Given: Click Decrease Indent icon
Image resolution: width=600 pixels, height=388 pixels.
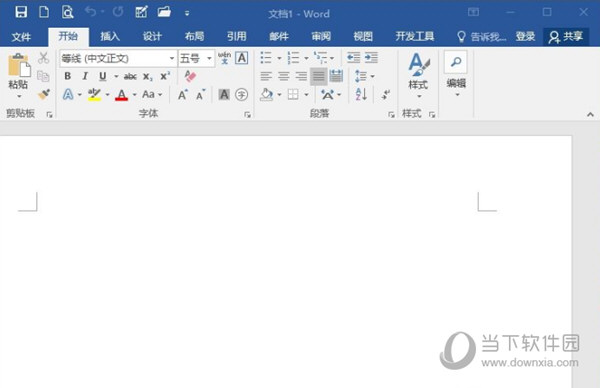Looking at the screenshot, I should click(354, 58).
